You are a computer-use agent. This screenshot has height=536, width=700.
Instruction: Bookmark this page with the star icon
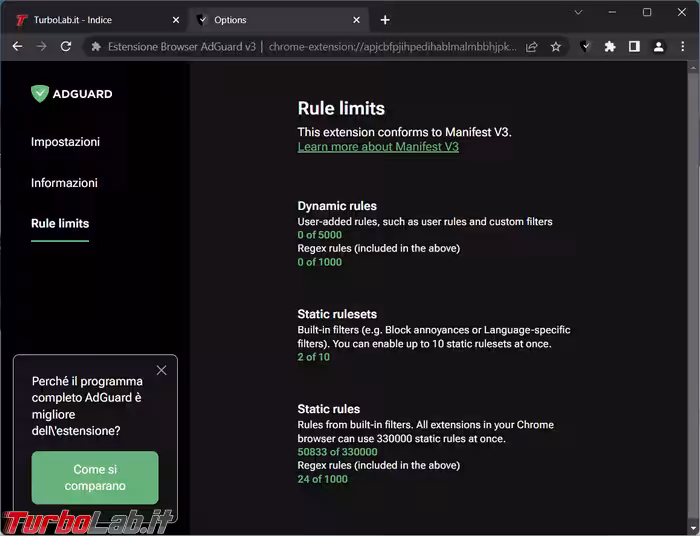pos(555,46)
